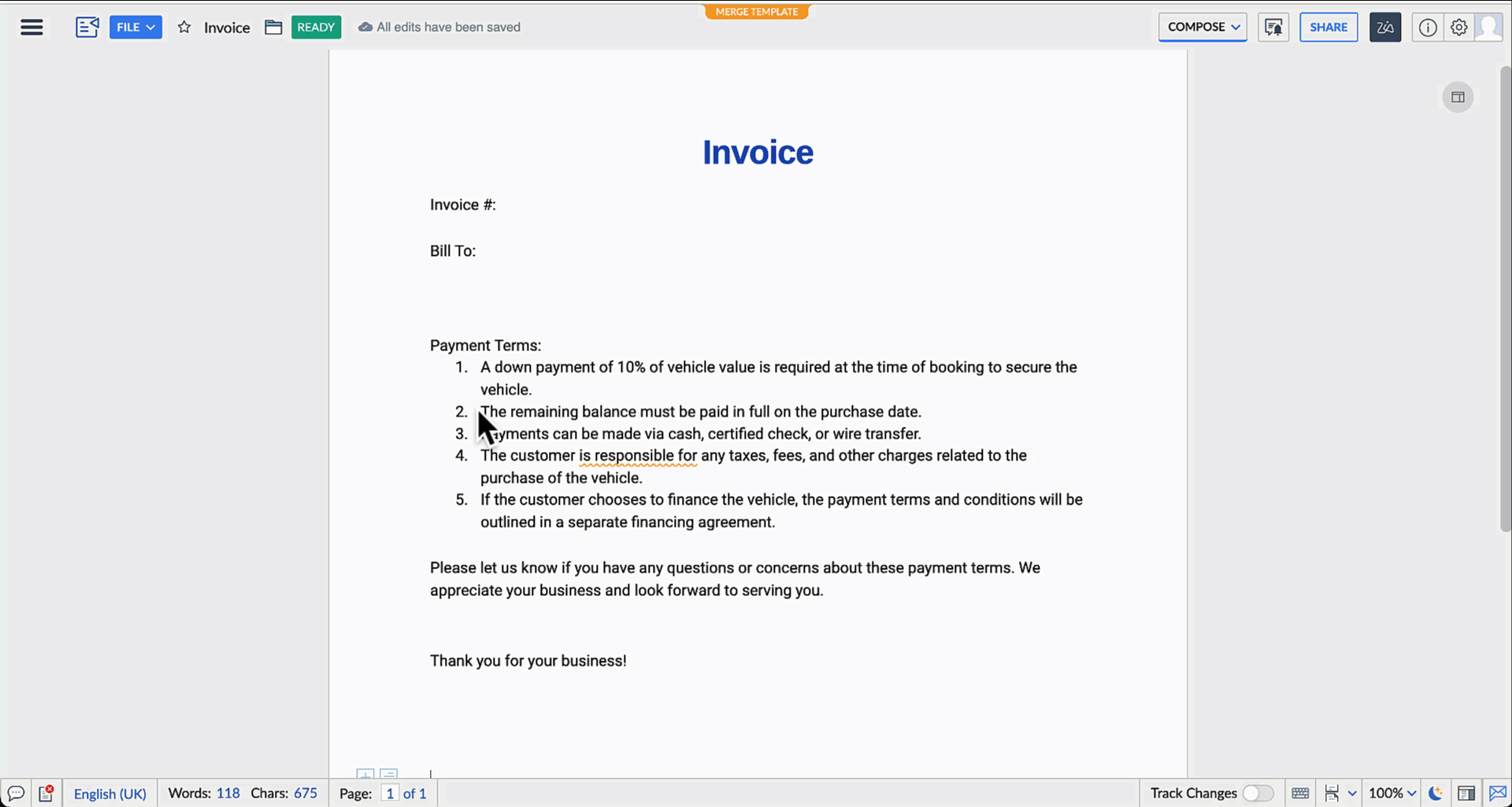Click the 'Invoice #:' line
This screenshot has width=1512, height=807.
pos(463,205)
